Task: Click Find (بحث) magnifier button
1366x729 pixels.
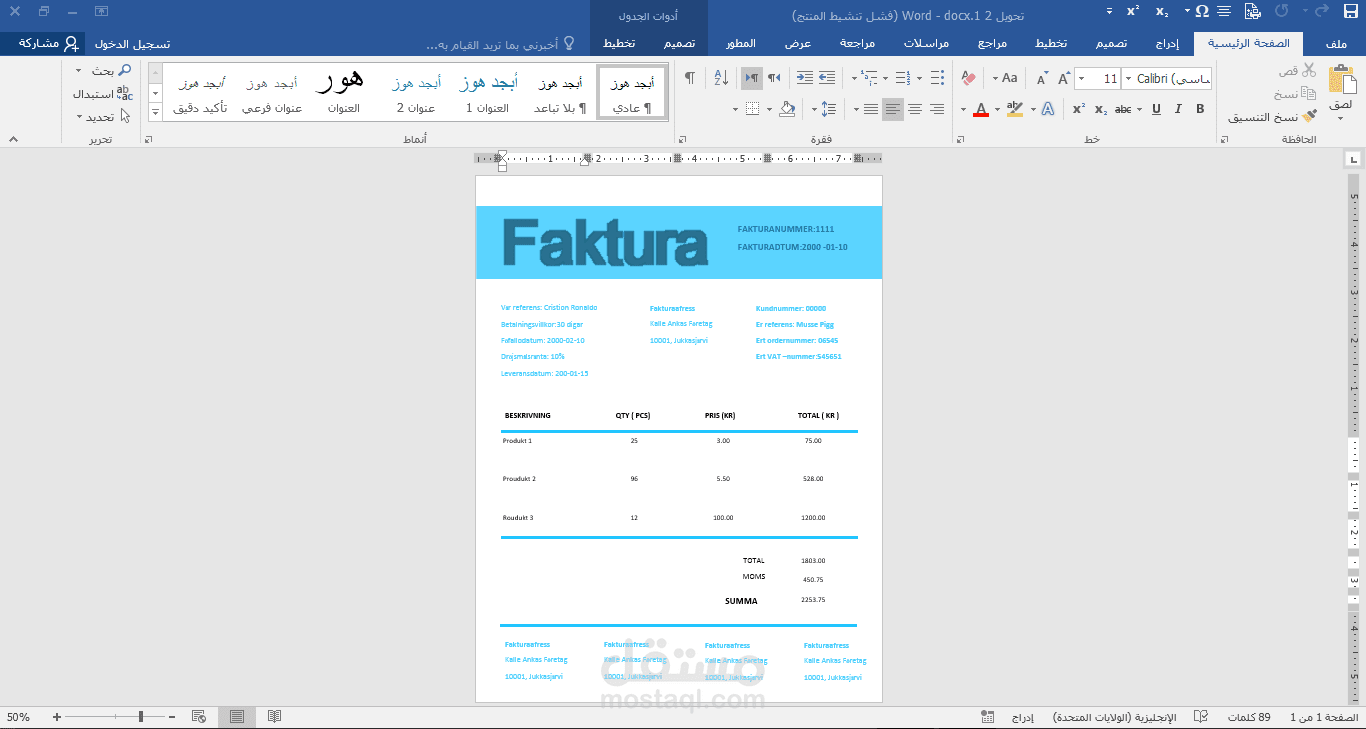Action: [110, 70]
